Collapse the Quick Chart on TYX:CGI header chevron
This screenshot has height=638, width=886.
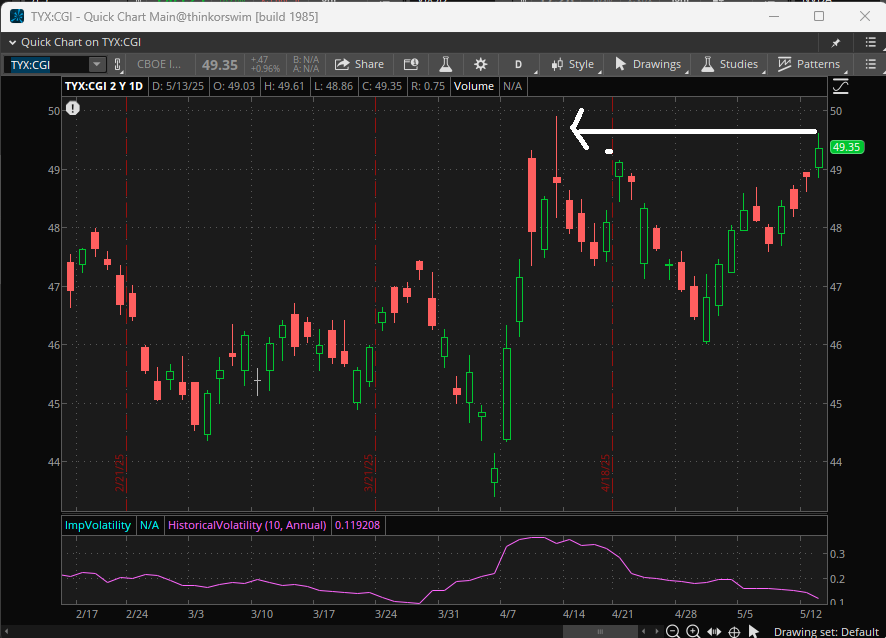(12, 42)
